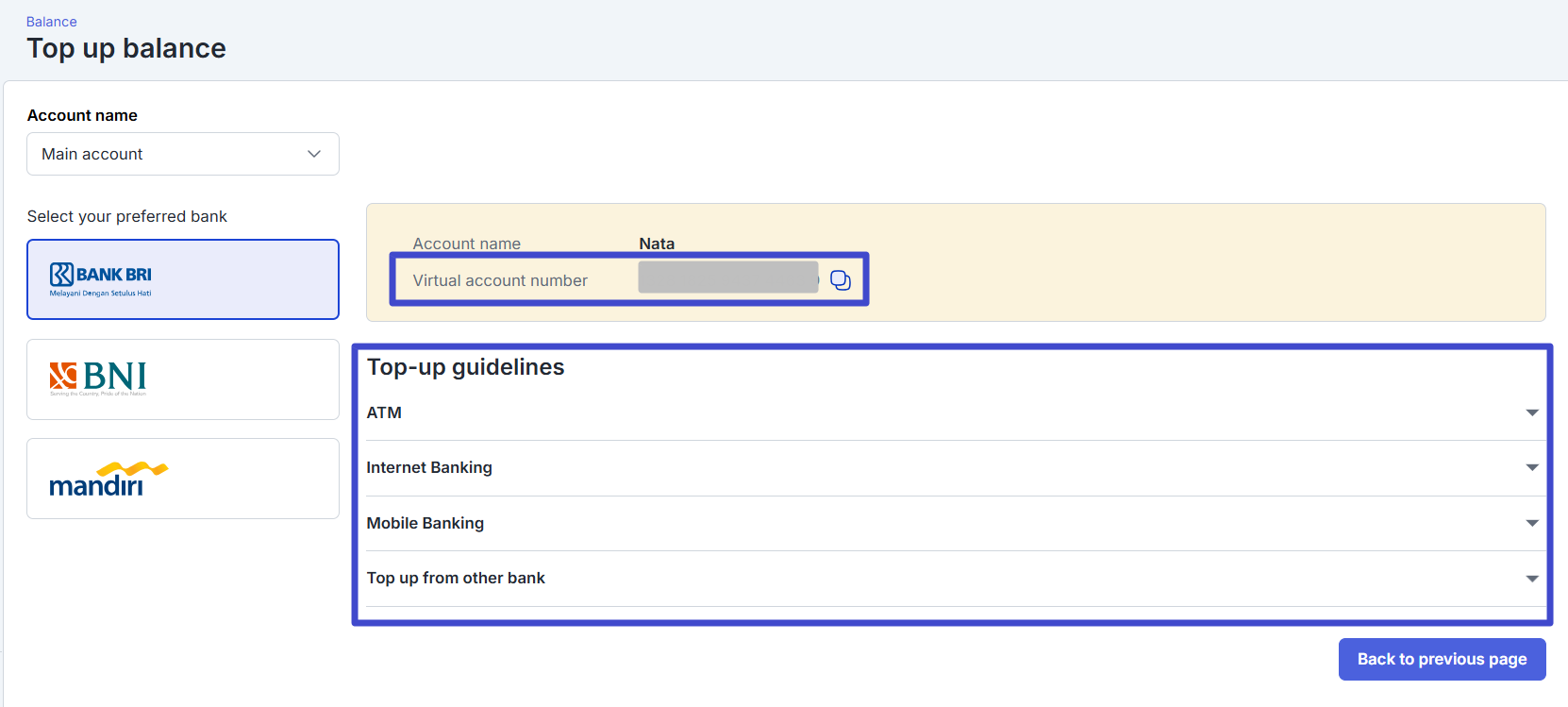Expand the other bank top-up arrow
Viewport: 1568px width, 707px height.
click(x=1531, y=579)
